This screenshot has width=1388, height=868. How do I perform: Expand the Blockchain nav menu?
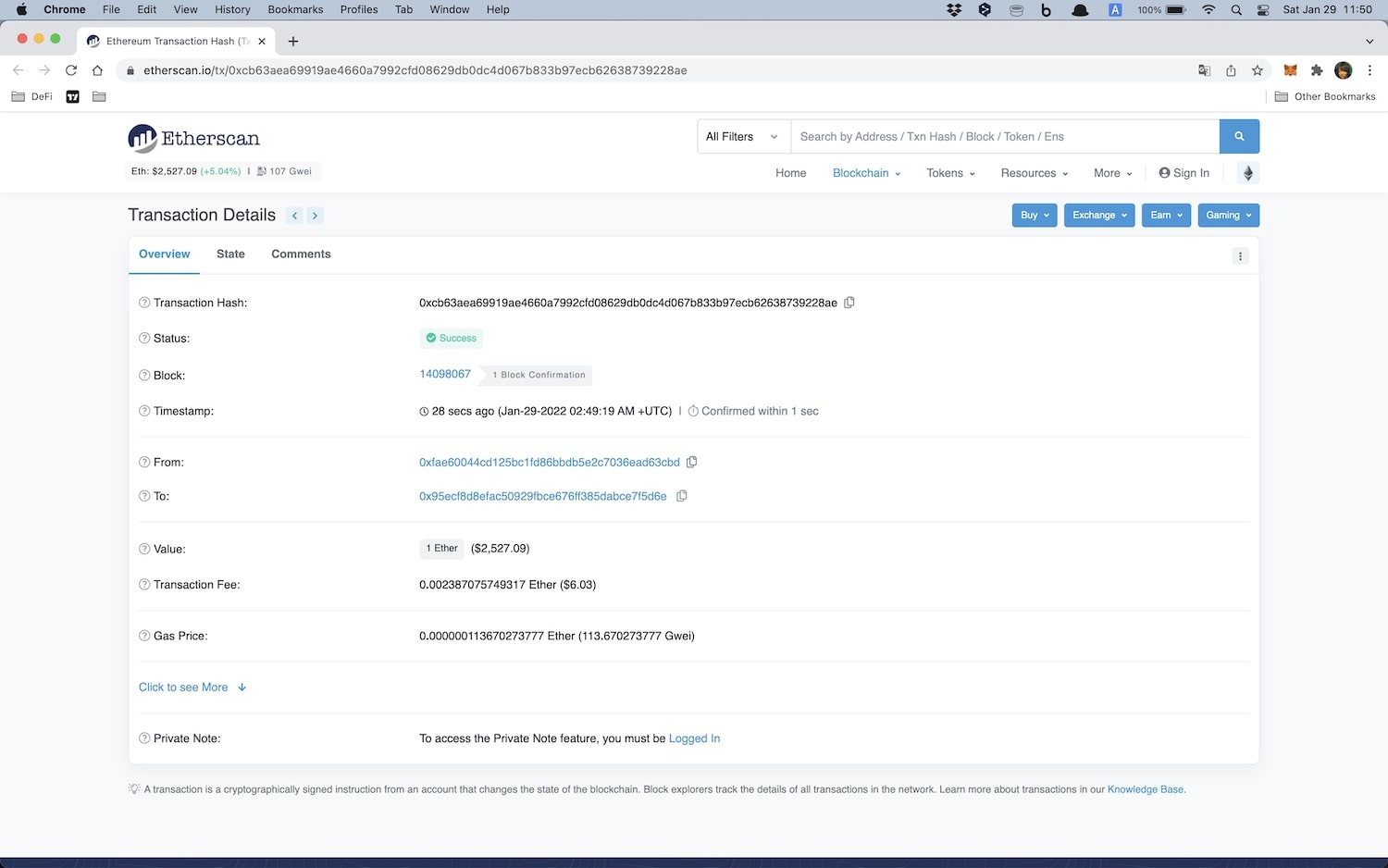pyautogui.click(x=866, y=173)
